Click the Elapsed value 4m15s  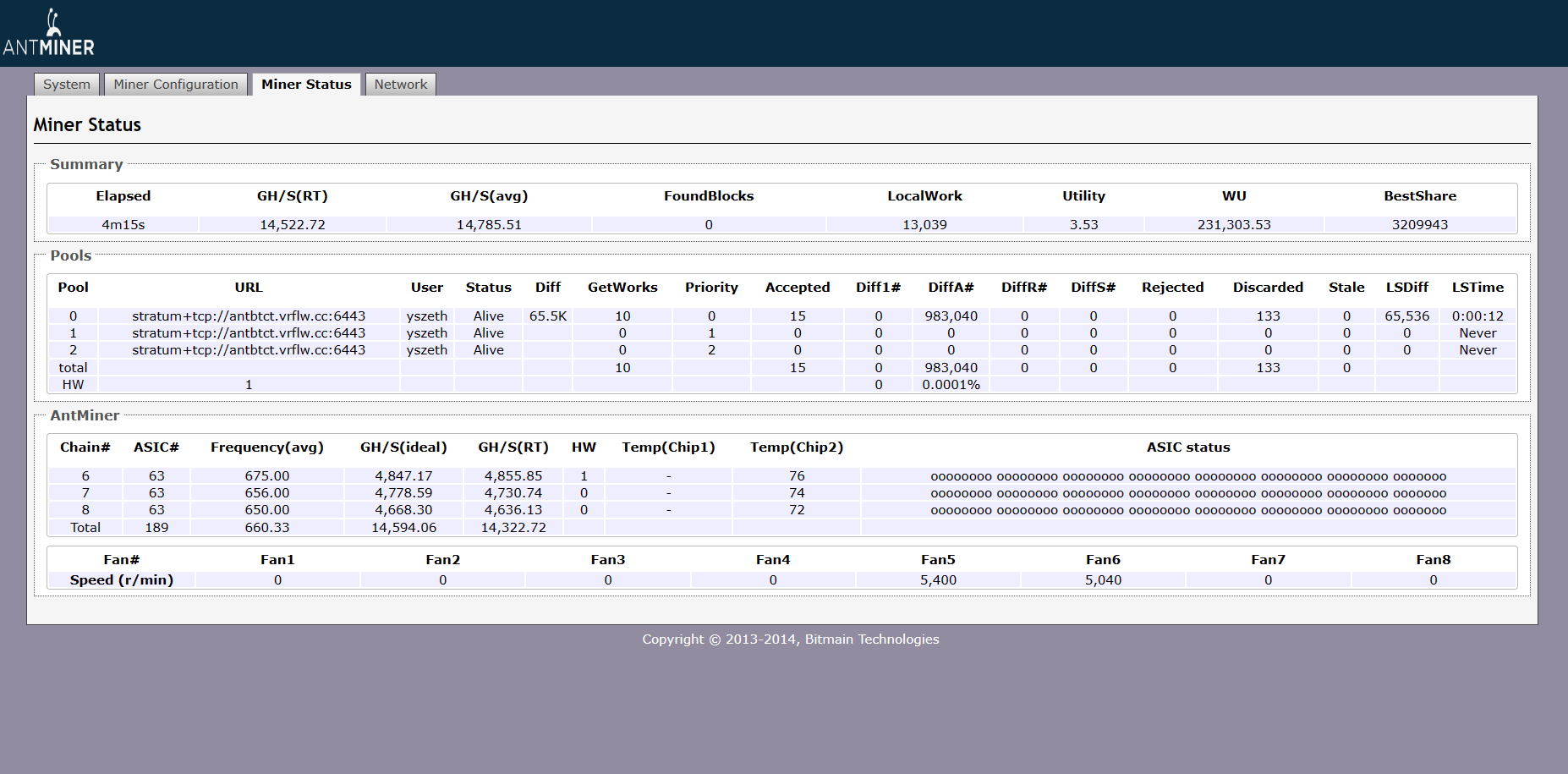pos(123,225)
